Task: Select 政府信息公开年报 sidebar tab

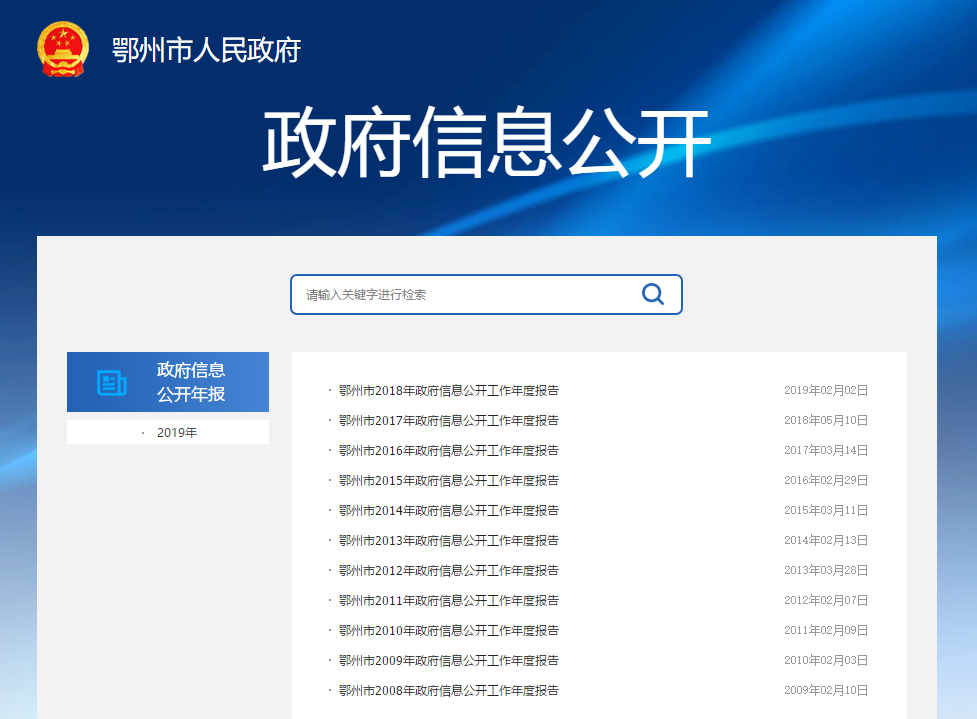Action: (168, 382)
